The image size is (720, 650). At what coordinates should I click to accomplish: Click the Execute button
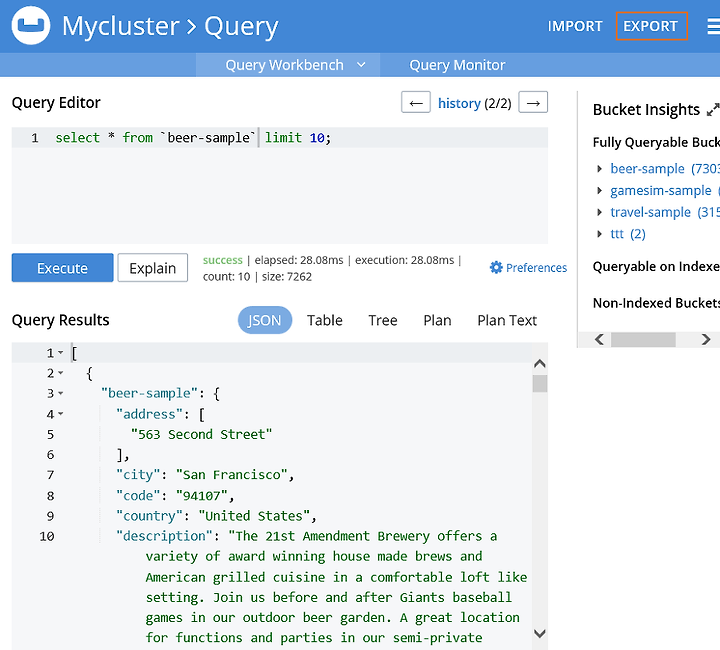(x=62, y=268)
